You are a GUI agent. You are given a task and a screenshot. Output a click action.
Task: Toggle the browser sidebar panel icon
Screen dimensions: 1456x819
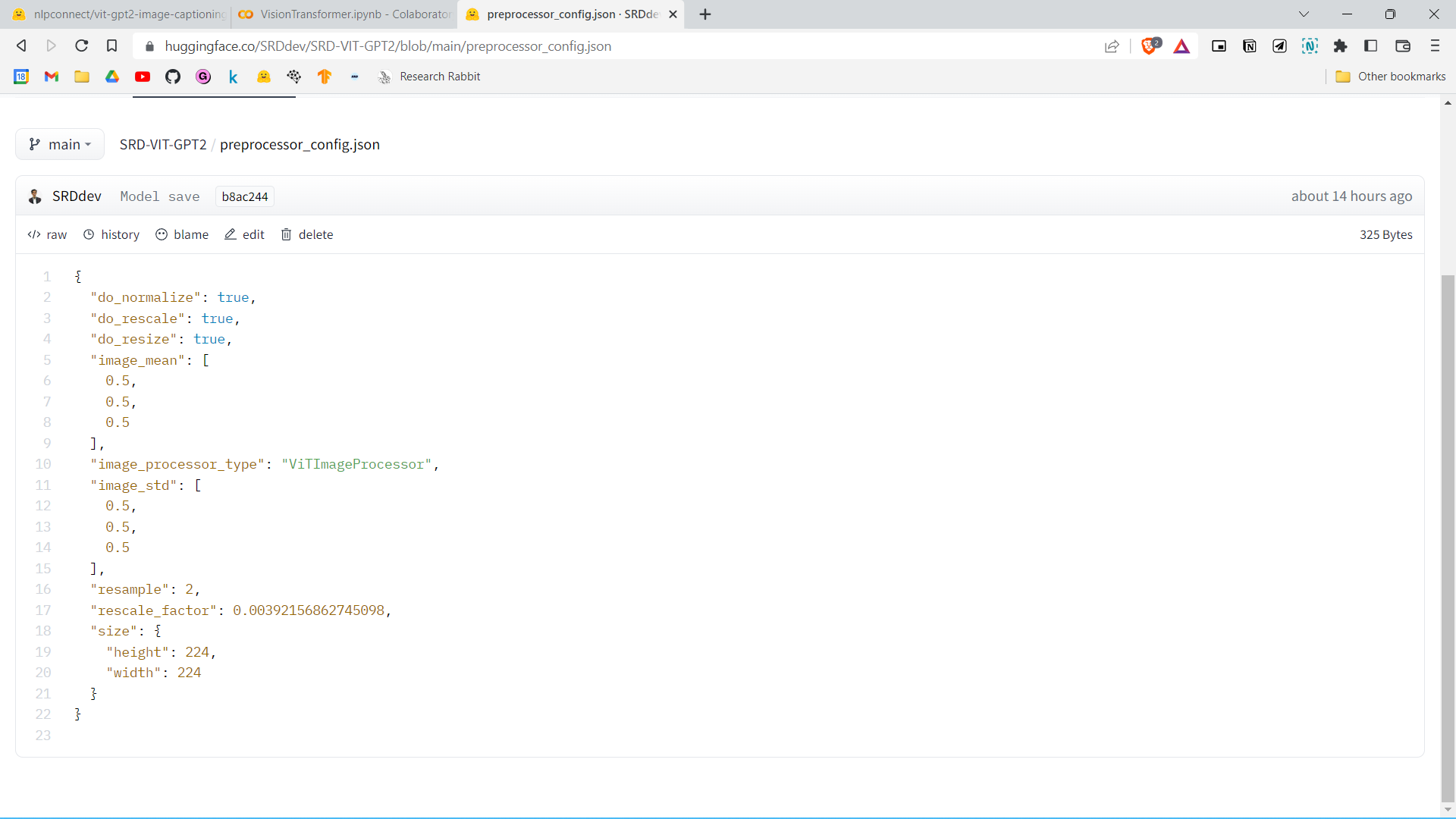click(x=1370, y=46)
